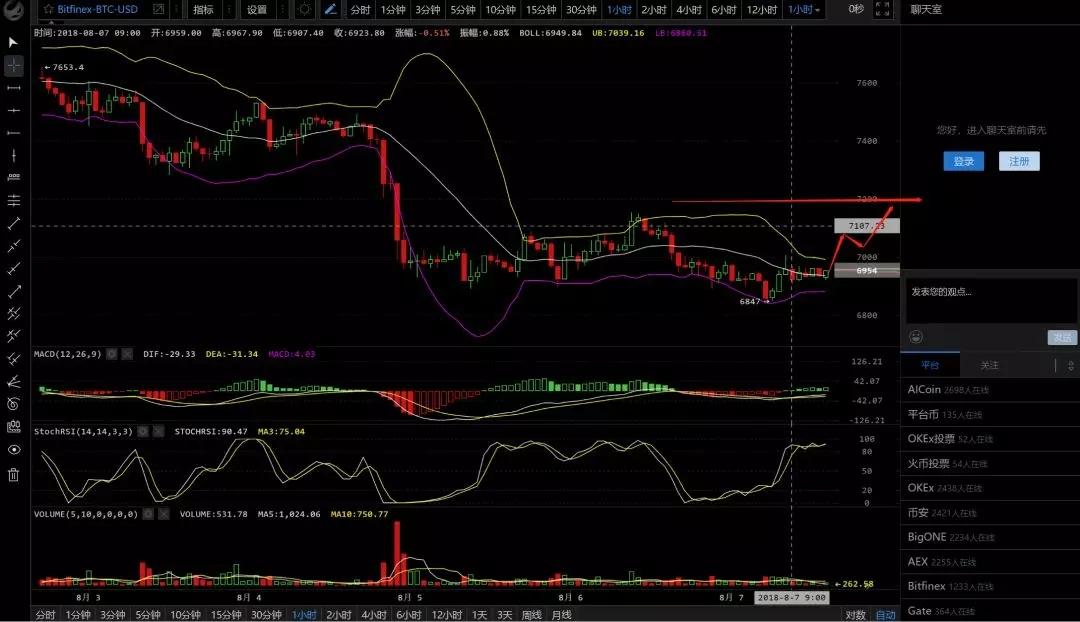Select the fan lines drawing tool
1080x622 pixels.
13,382
